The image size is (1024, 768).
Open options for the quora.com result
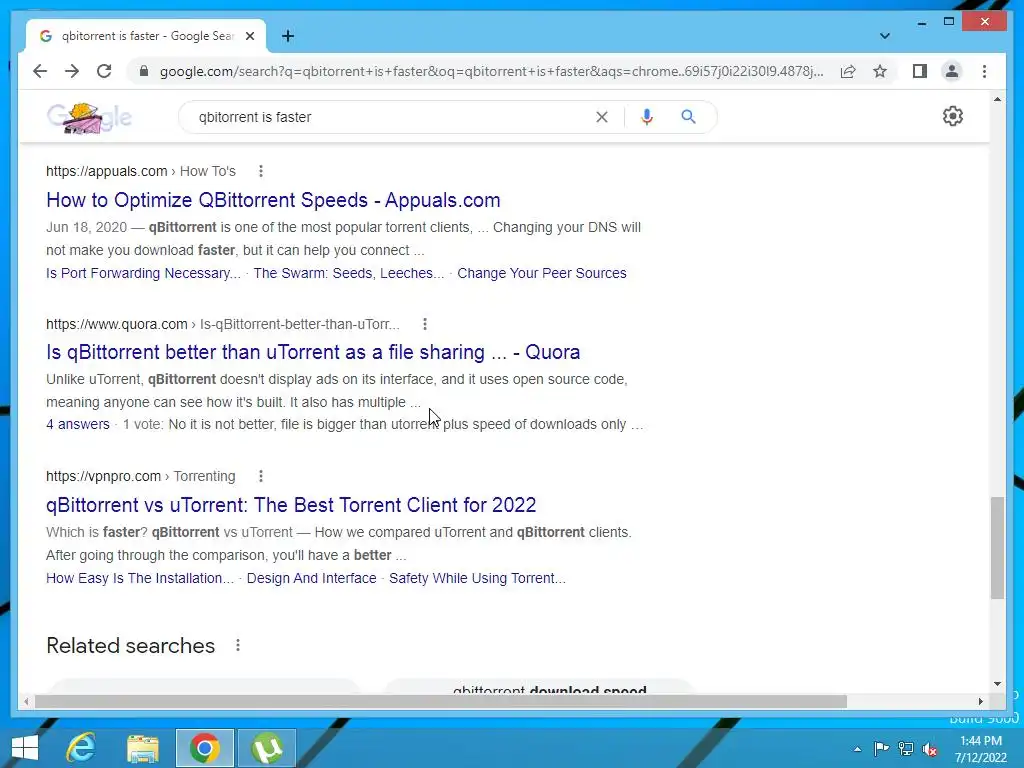pos(424,324)
